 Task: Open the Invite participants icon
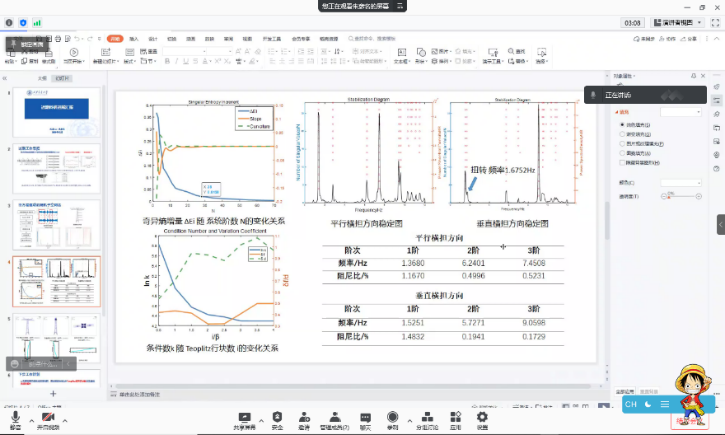click(304, 417)
